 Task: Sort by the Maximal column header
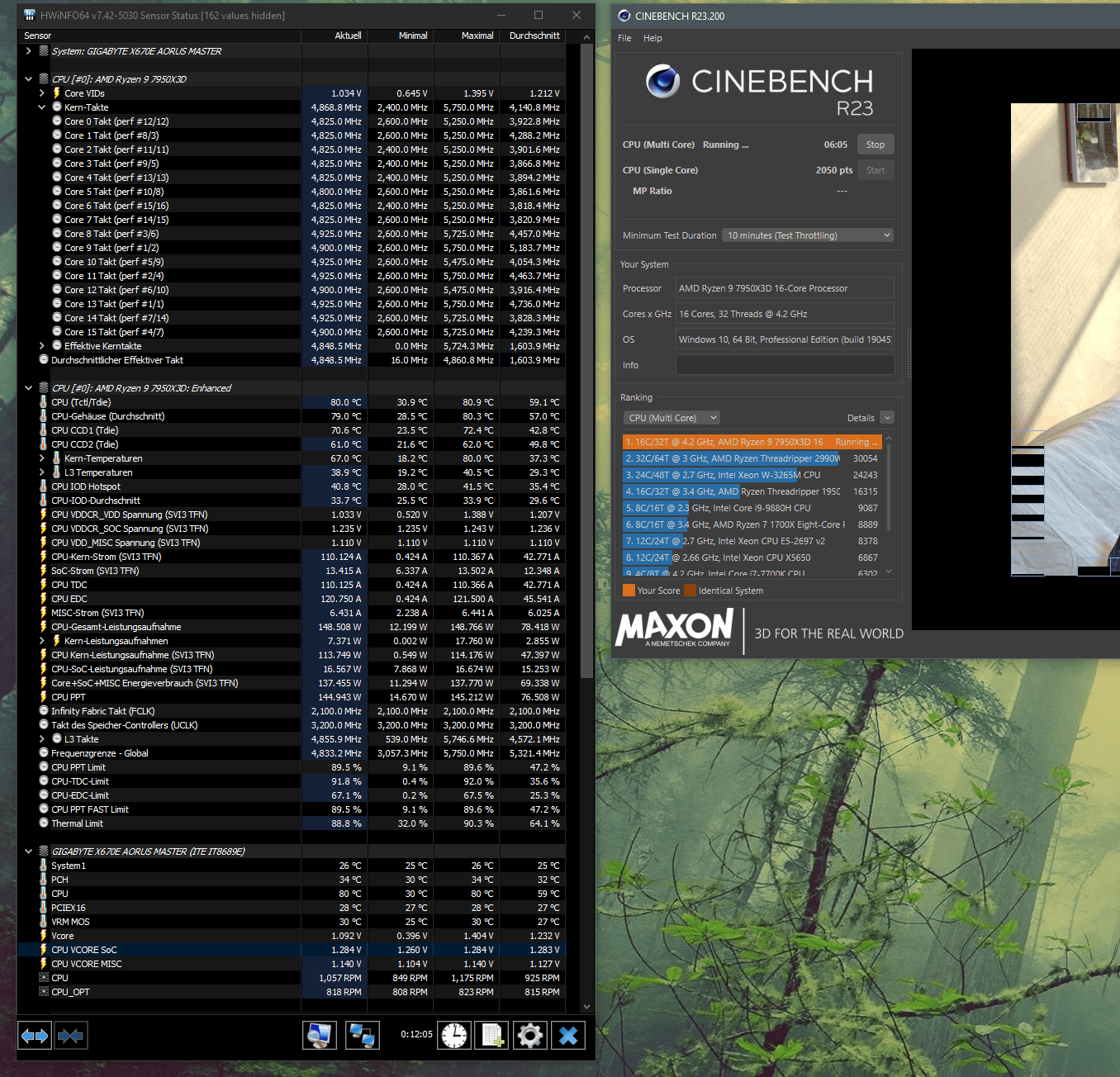(467, 36)
